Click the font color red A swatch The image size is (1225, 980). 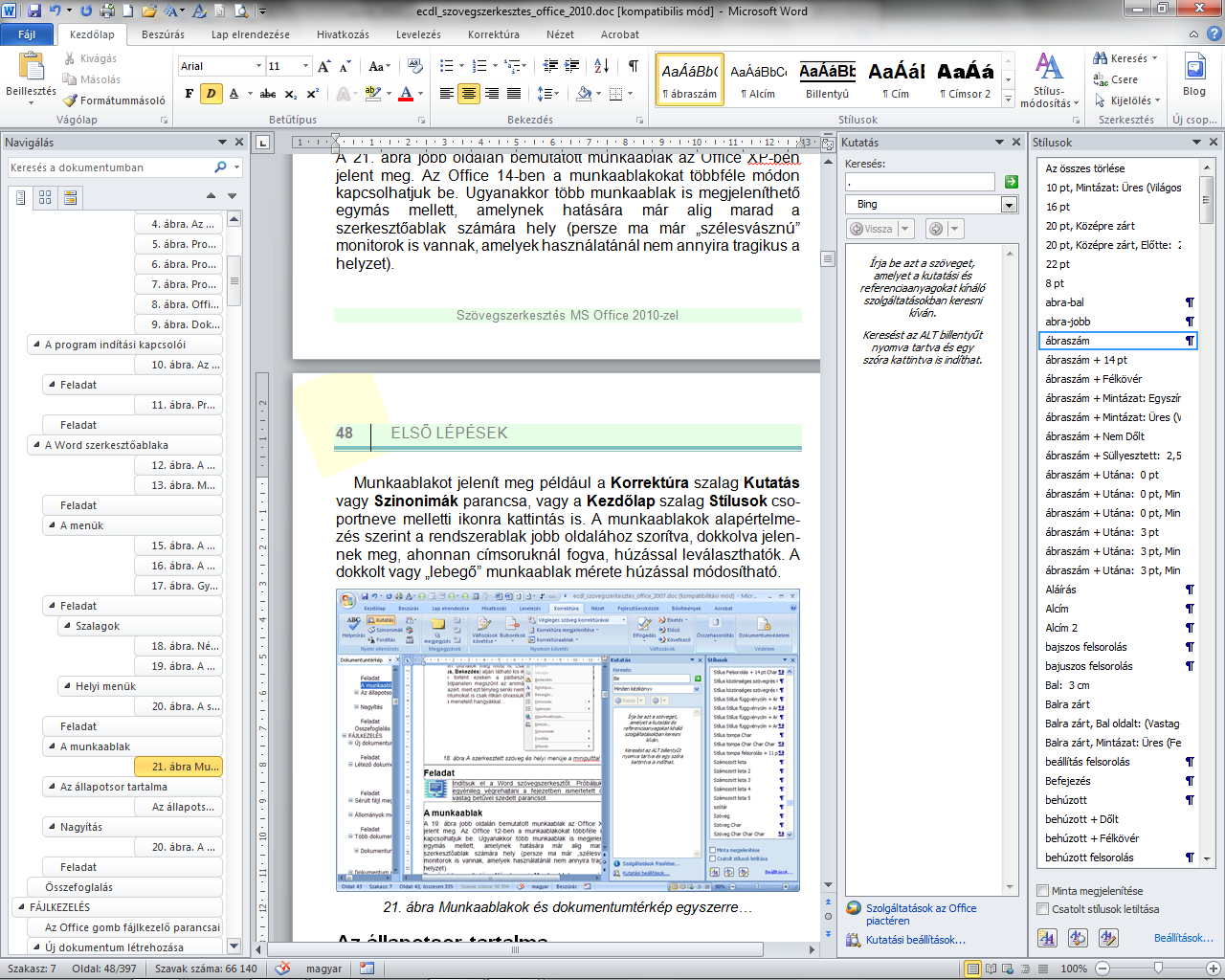tap(406, 94)
